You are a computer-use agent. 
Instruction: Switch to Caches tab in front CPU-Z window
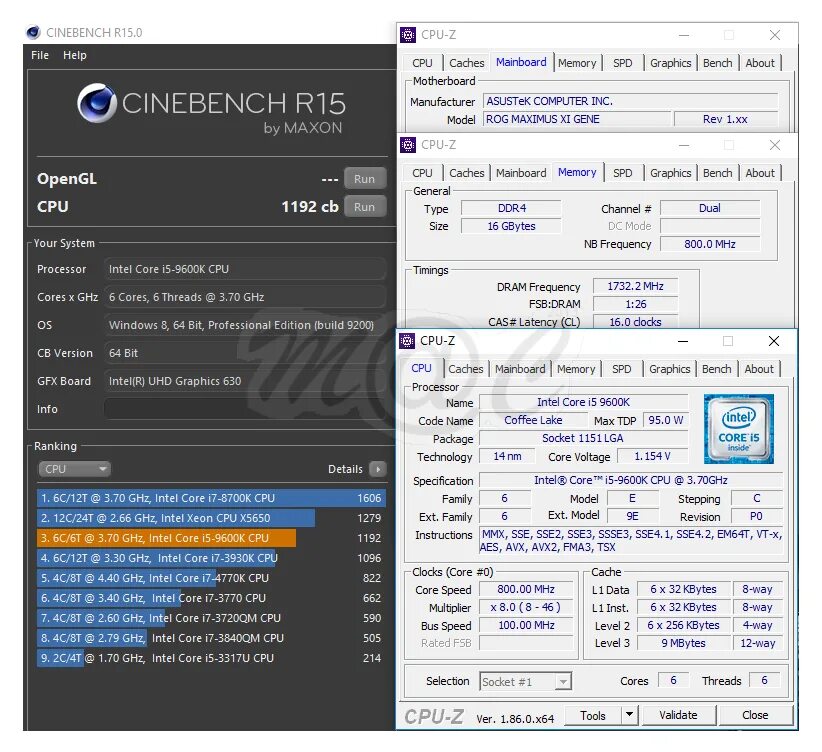(x=466, y=369)
